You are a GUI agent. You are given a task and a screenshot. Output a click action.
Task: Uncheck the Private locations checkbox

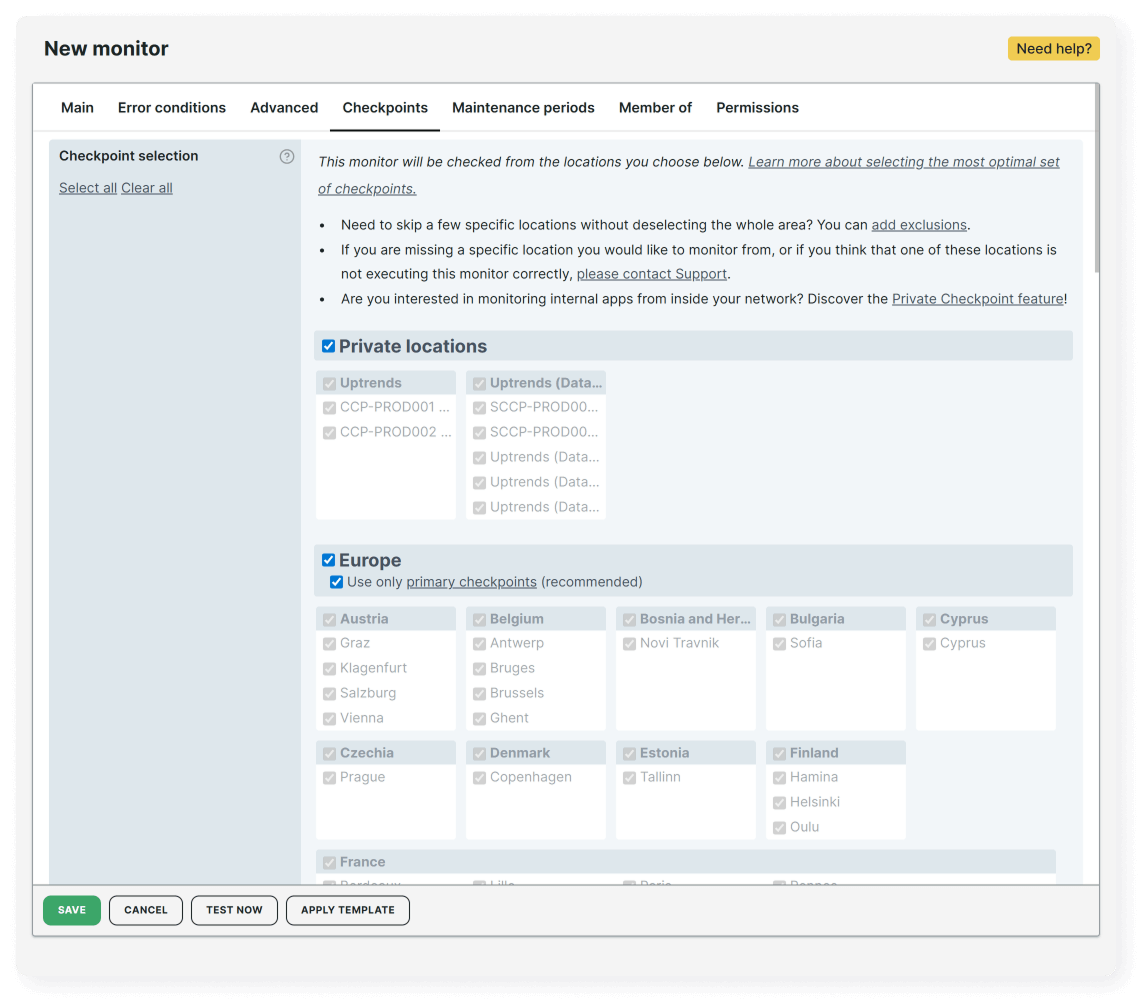coord(328,346)
